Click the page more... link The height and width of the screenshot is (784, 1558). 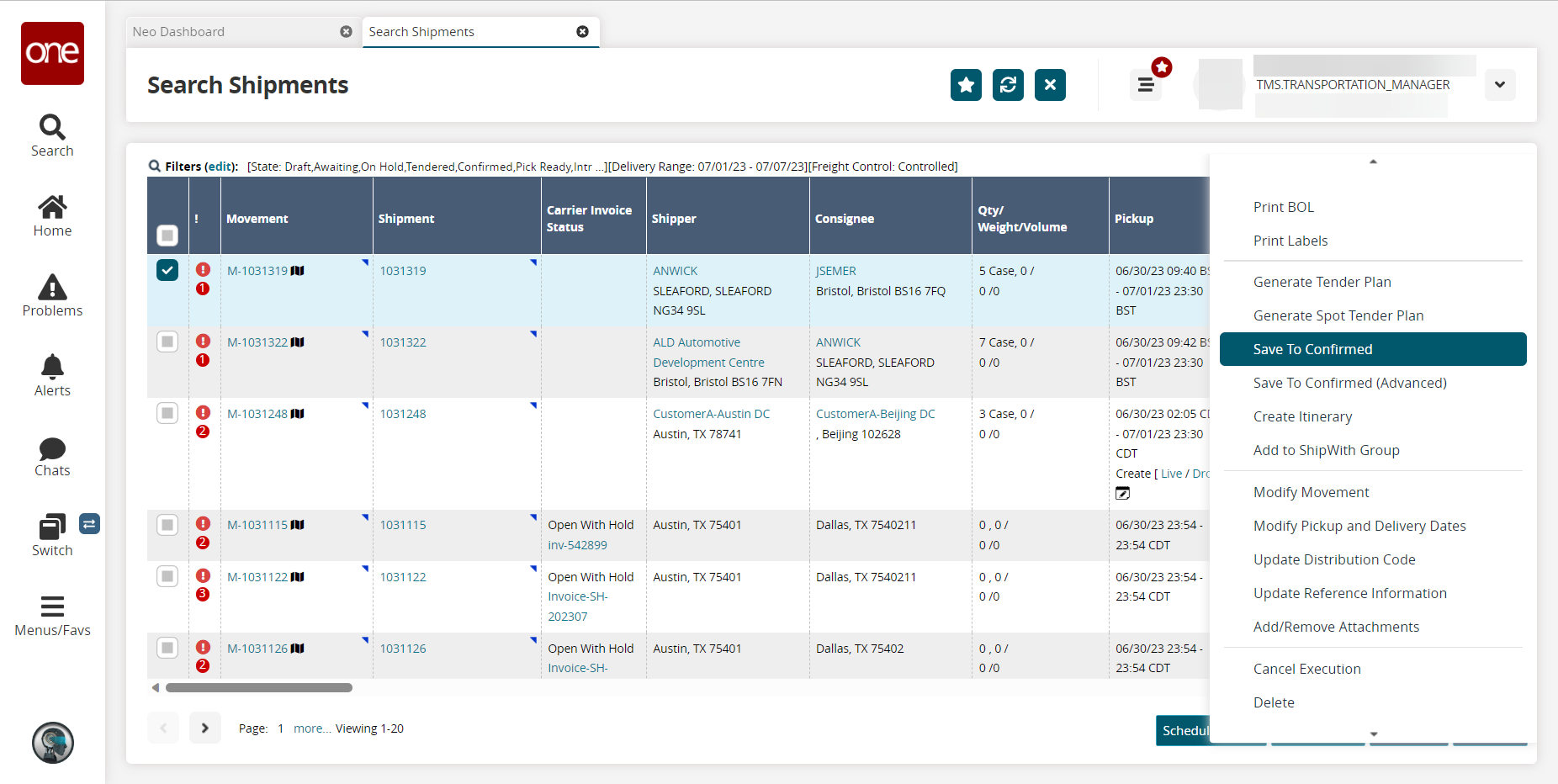[312, 728]
